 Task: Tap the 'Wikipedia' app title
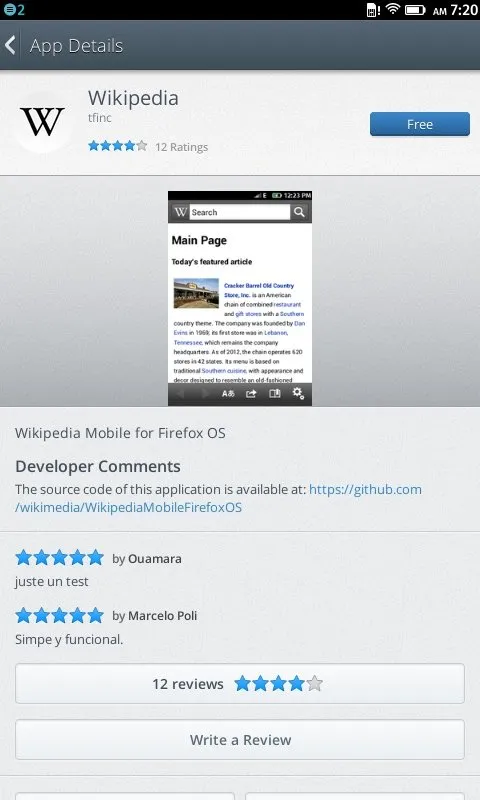(x=133, y=98)
